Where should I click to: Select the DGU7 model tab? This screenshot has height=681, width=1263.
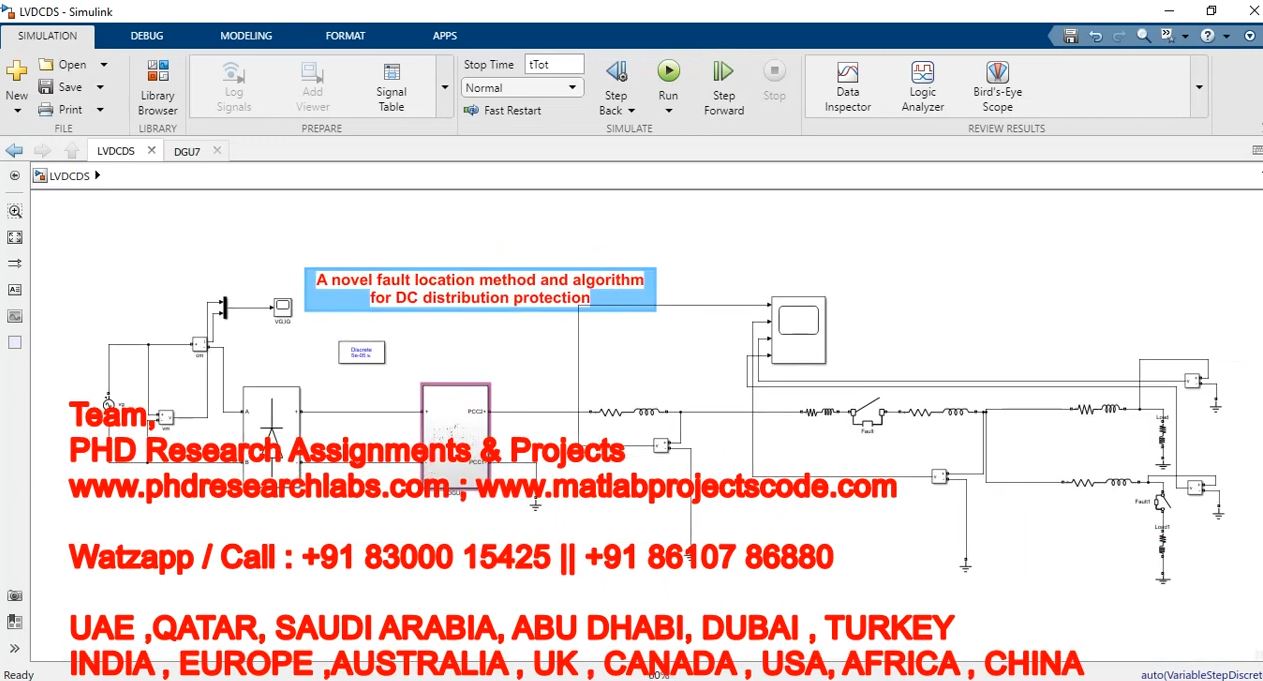[188, 151]
